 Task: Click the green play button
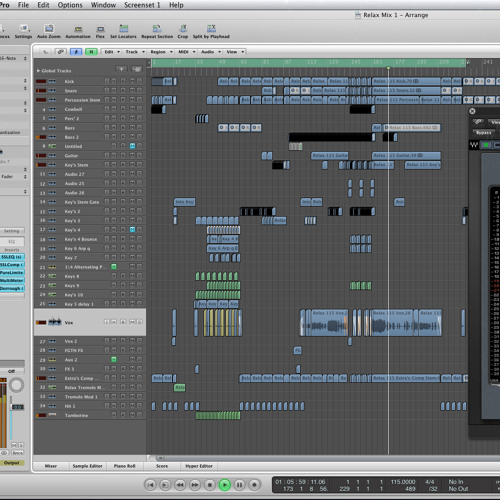225,485
